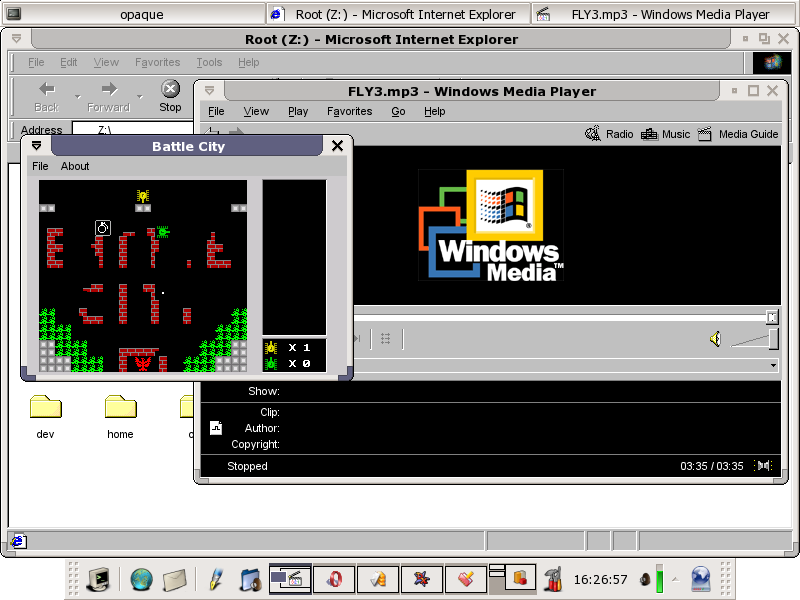800x600 pixels.
Task: Toggle the stereo indicator in Media Player status bar
Action: pyautogui.click(x=764, y=466)
